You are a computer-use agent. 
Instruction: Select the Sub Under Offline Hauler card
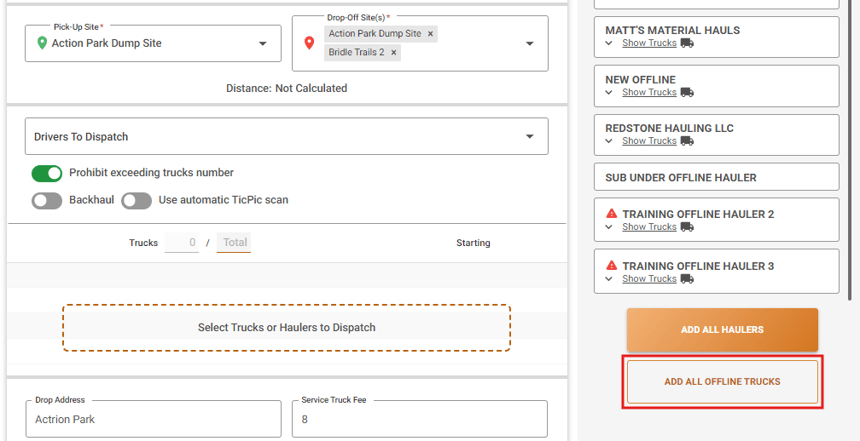pos(716,177)
